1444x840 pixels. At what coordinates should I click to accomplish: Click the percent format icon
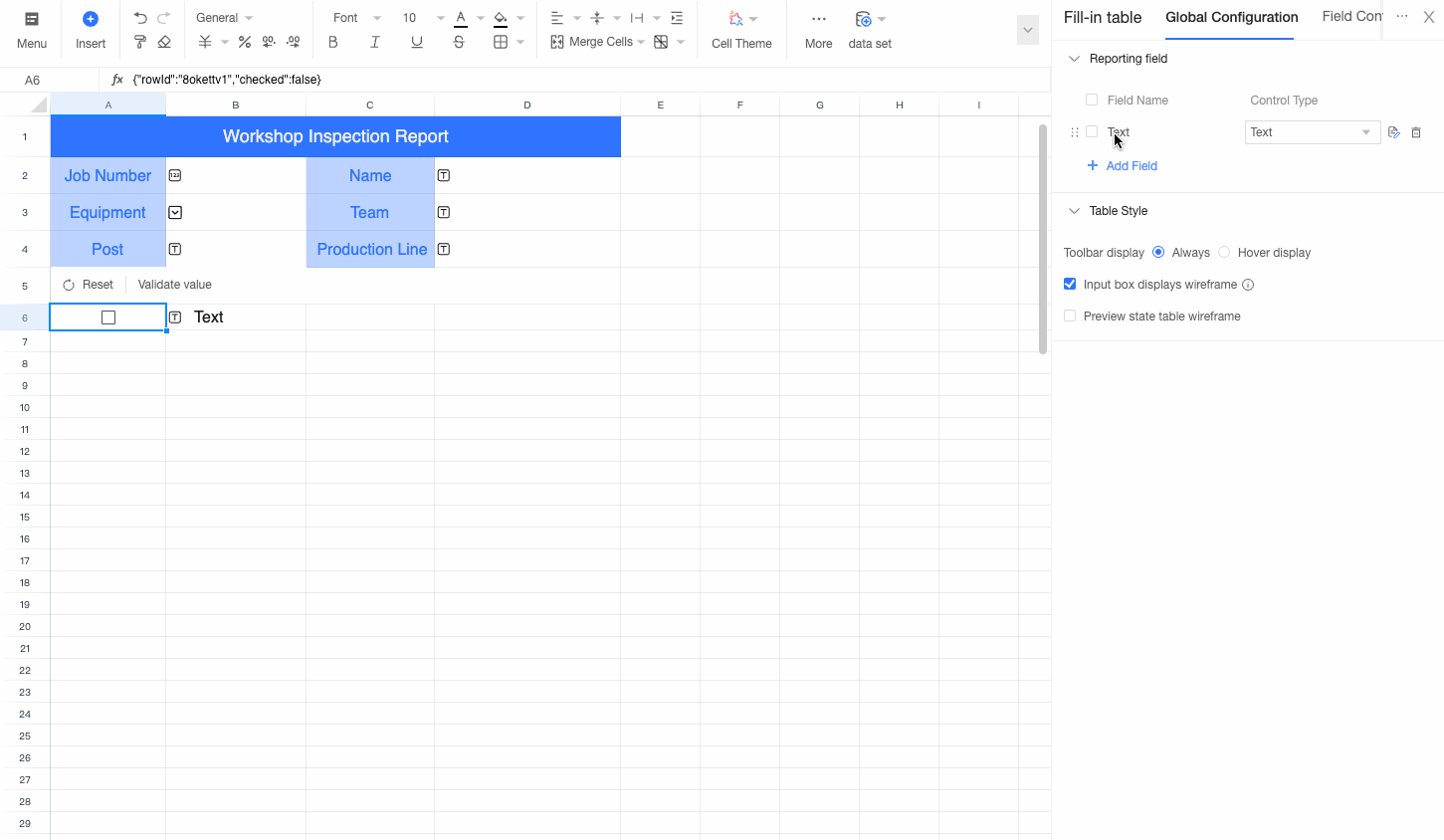pyautogui.click(x=245, y=42)
